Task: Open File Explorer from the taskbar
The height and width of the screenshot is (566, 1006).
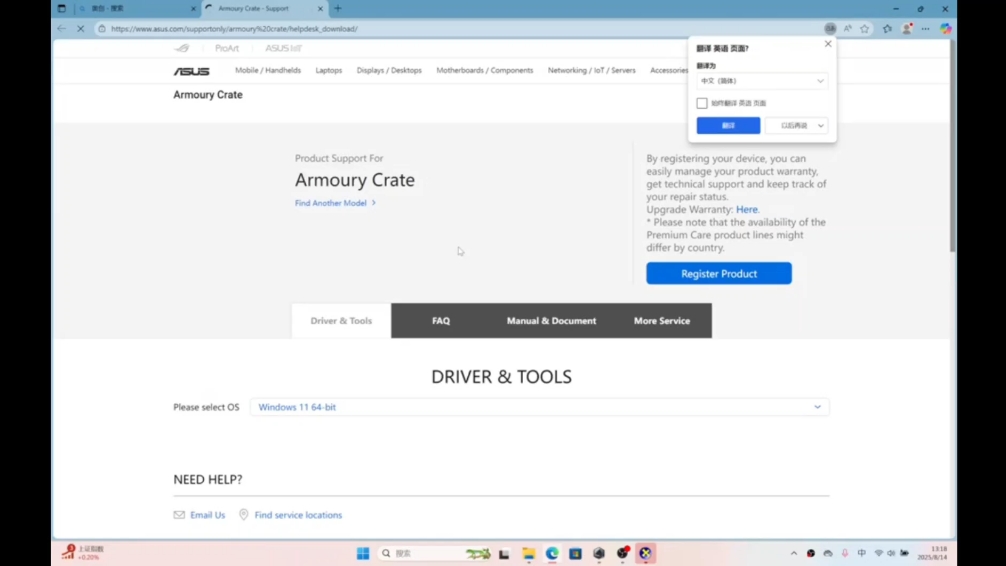Action: [529, 553]
